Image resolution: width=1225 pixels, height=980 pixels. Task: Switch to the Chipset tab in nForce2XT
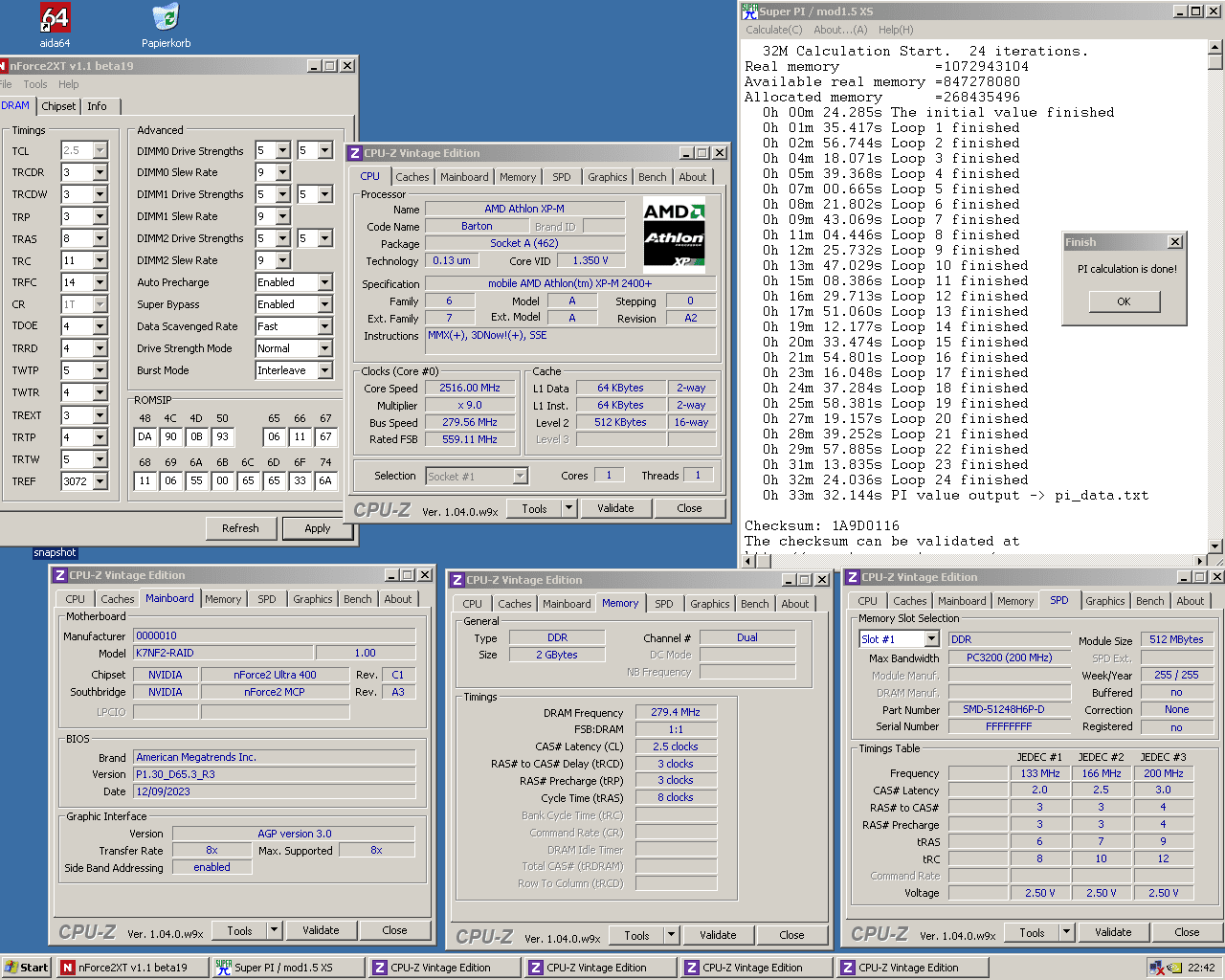point(58,106)
